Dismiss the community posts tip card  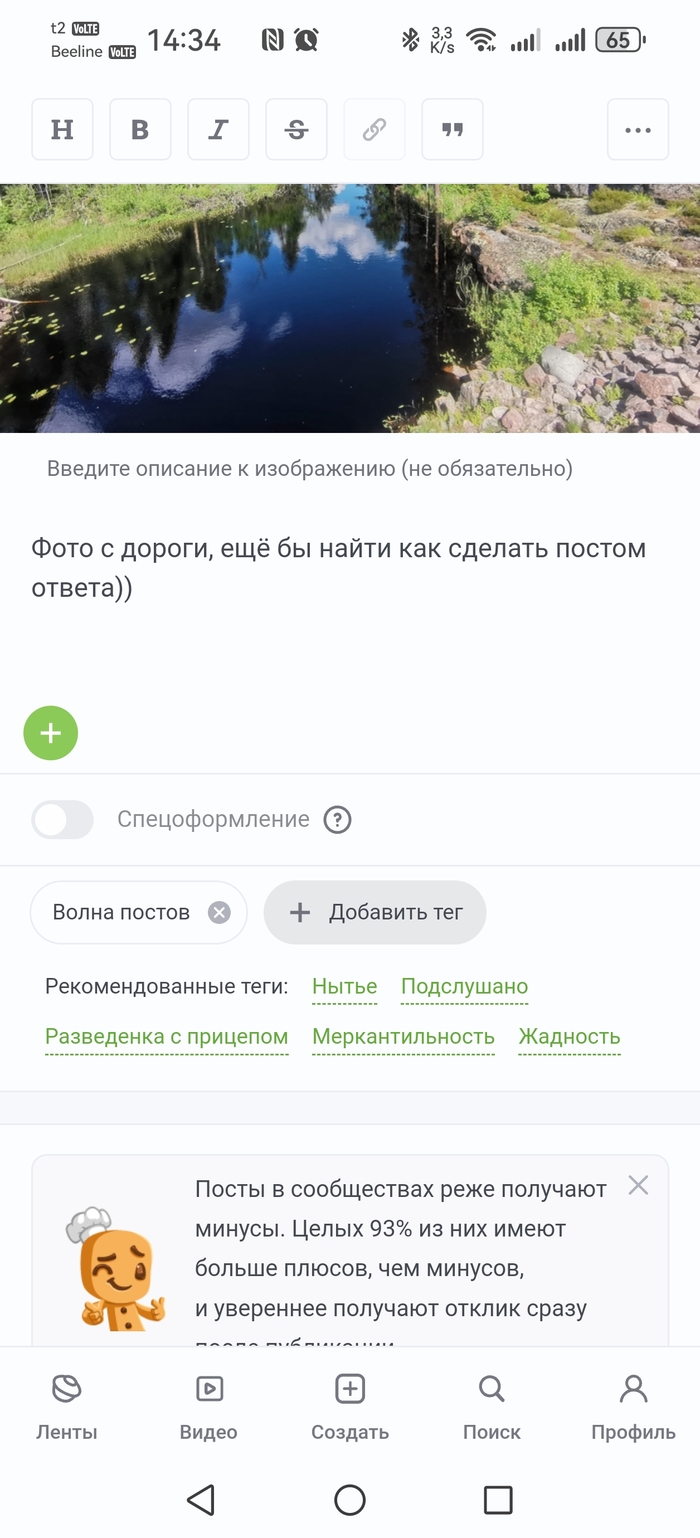tap(638, 1185)
